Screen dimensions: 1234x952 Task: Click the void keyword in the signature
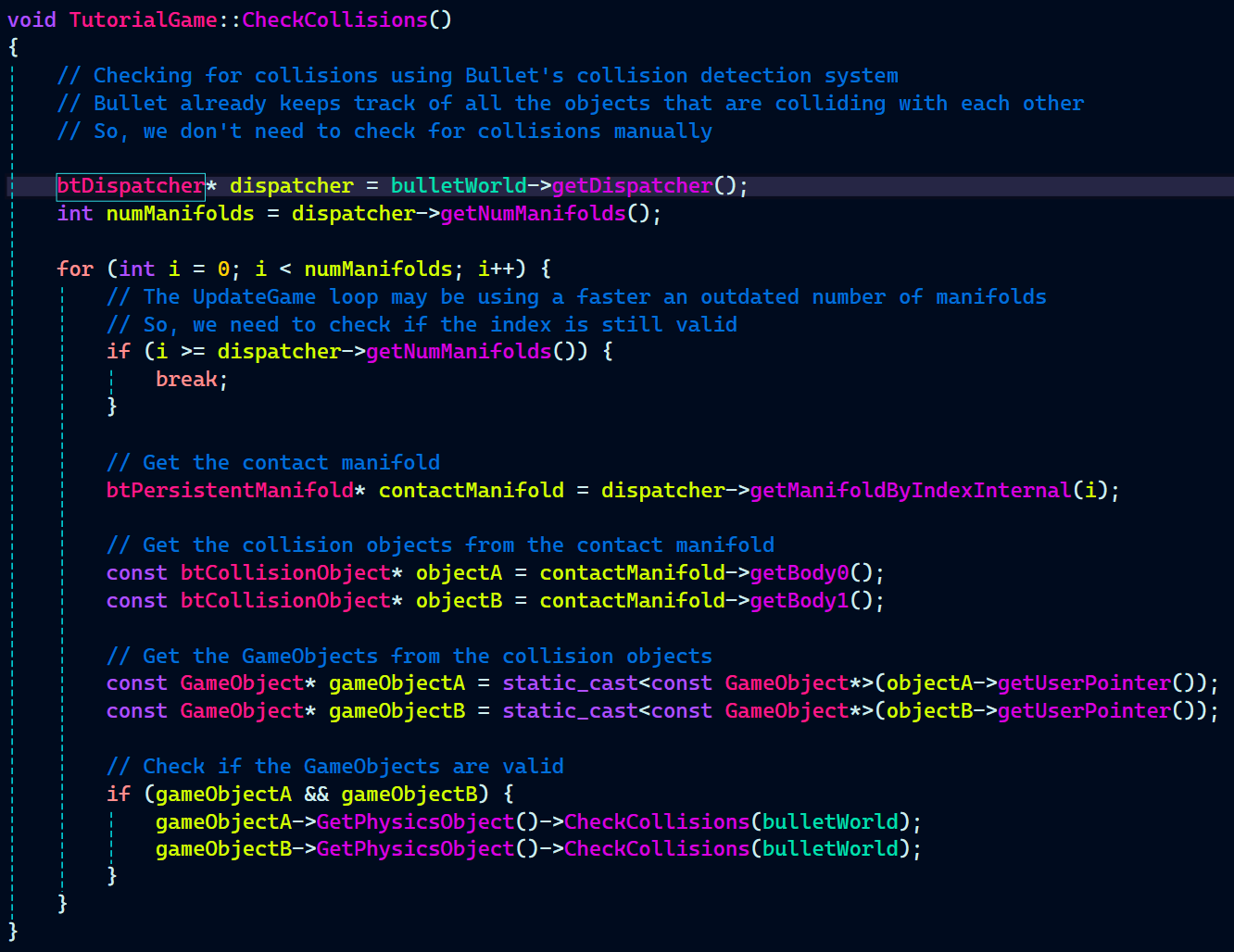[31, 19]
